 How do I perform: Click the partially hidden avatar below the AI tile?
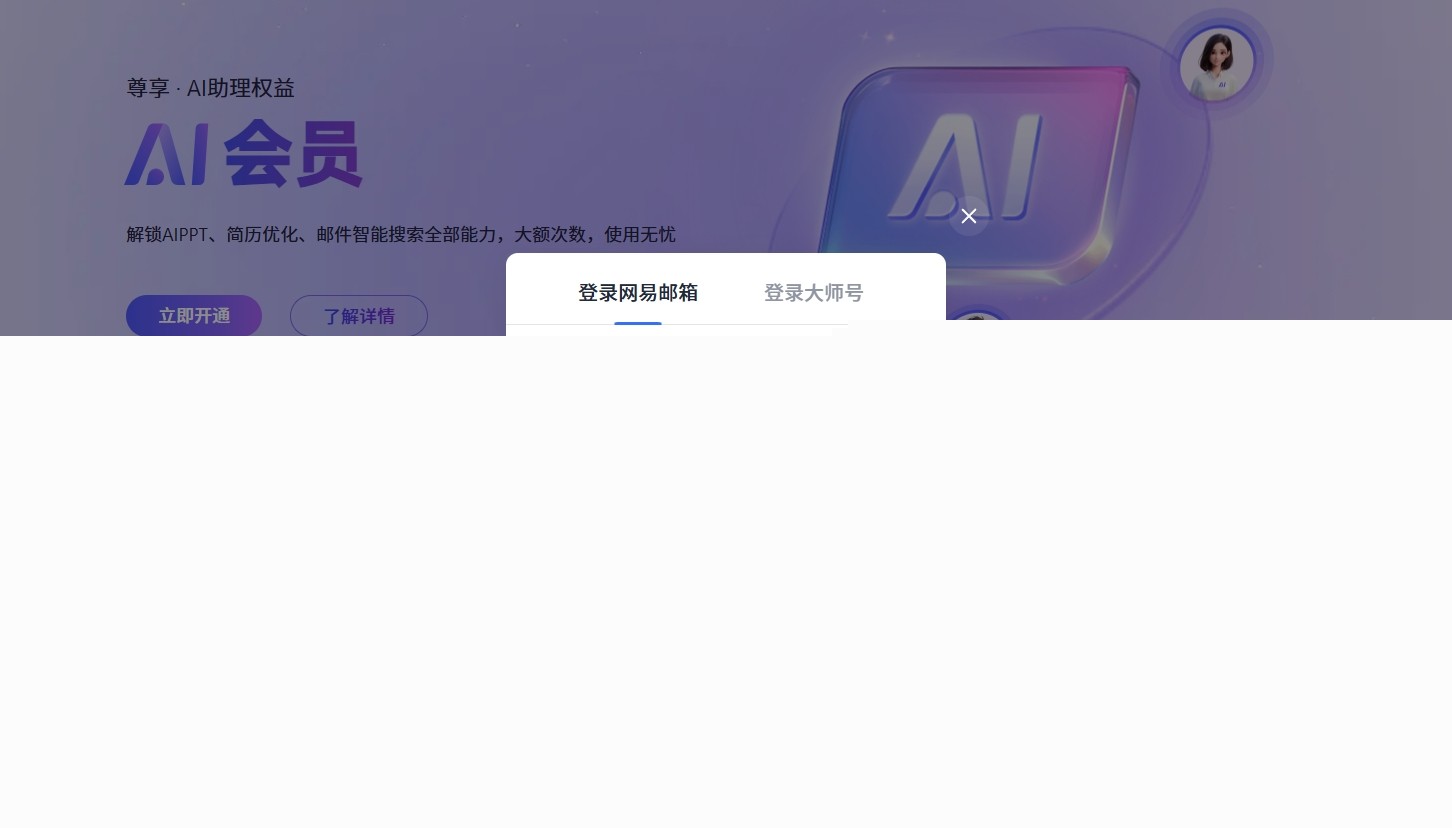(976, 315)
